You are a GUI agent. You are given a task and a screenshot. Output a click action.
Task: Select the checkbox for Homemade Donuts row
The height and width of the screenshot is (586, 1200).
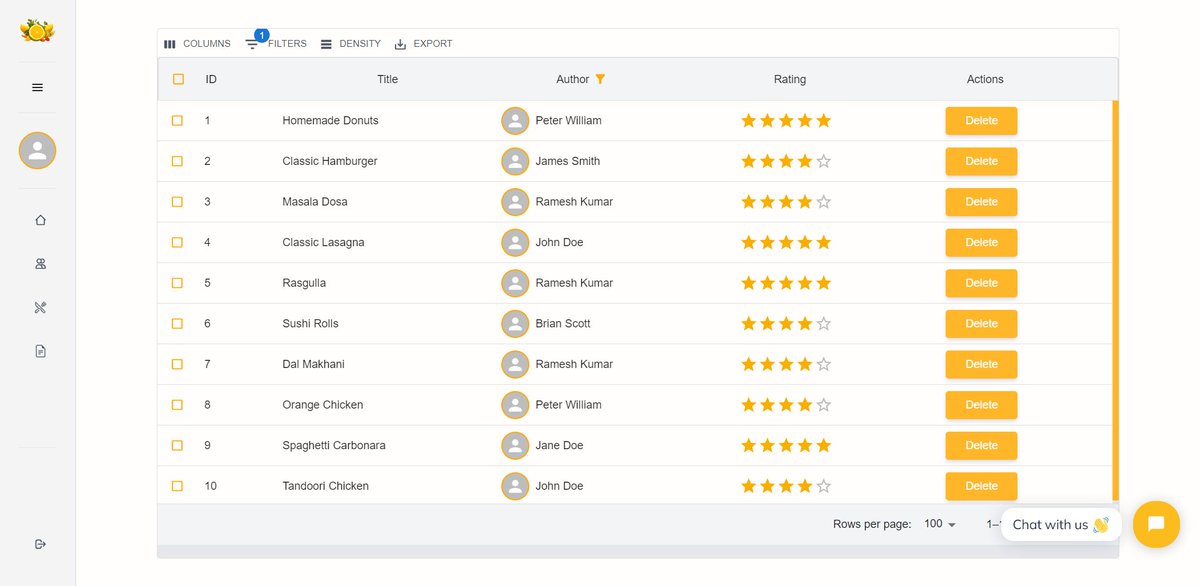coord(177,121)
